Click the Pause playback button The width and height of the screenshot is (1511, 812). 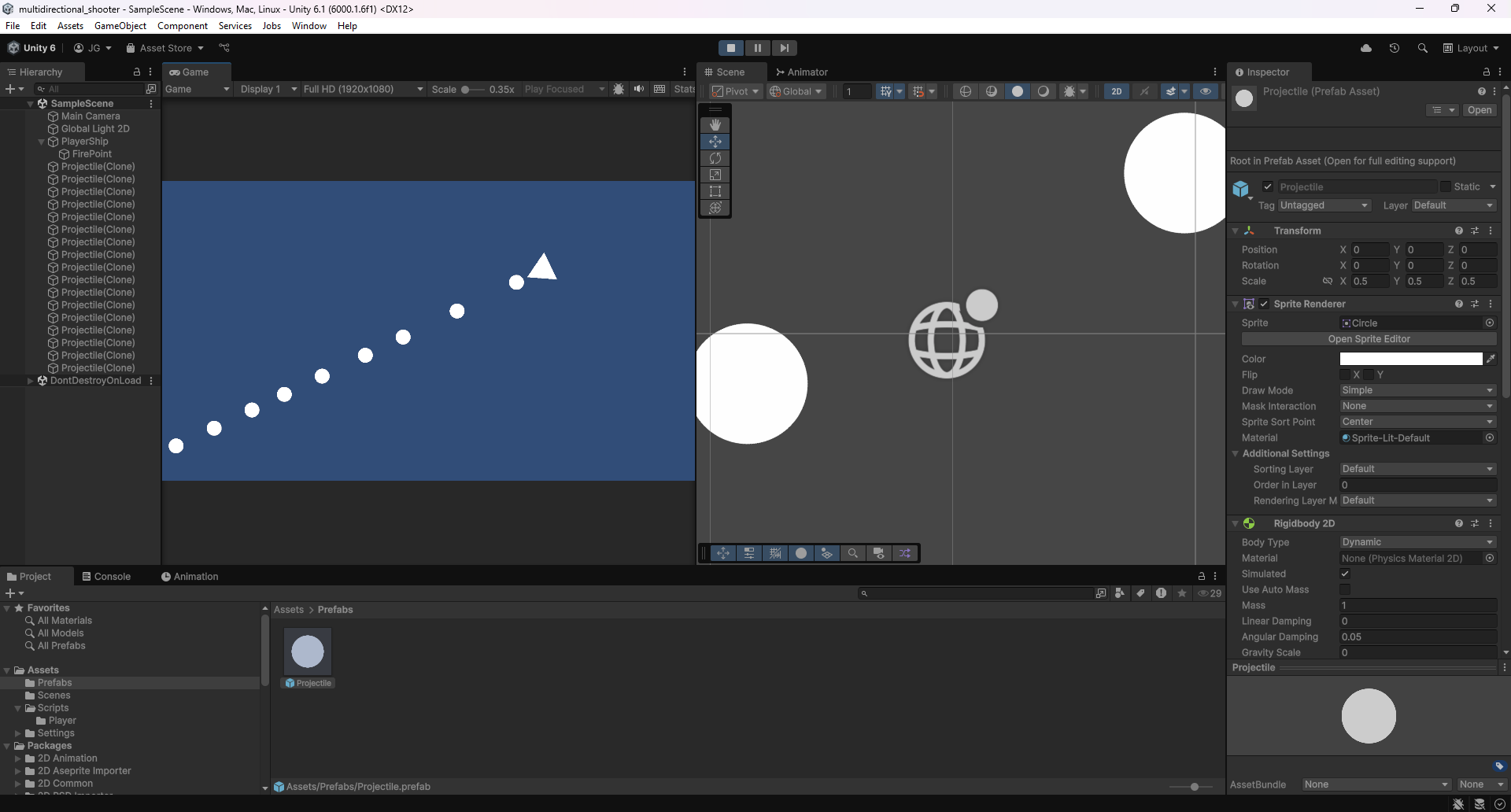click(757, 48)
